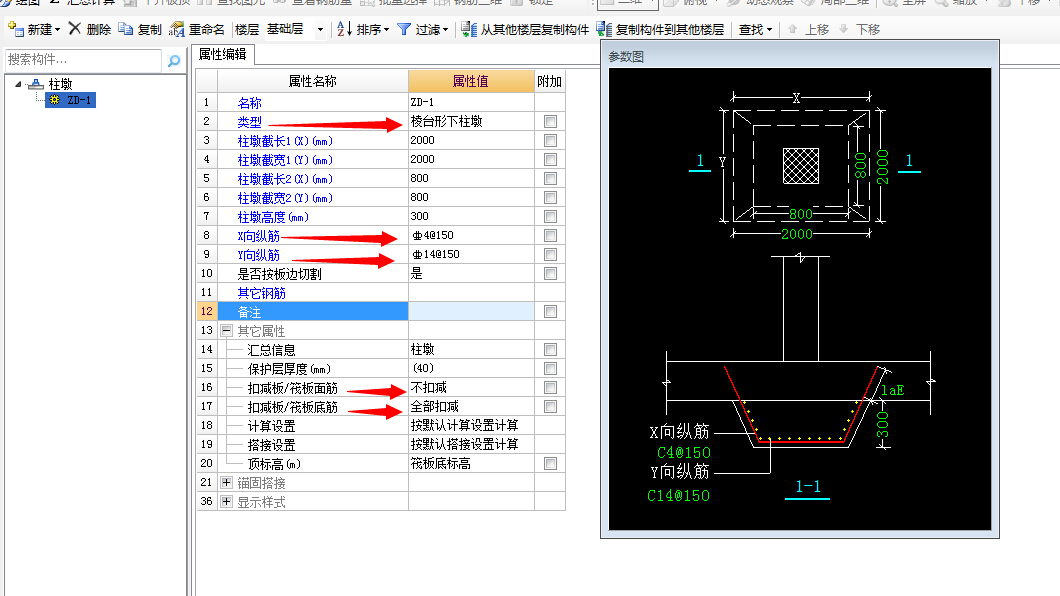1060x596 pixels.
Task: Toggle 附加 checkbox for 柱墩截宽1 row
Action: pos(550,159)
